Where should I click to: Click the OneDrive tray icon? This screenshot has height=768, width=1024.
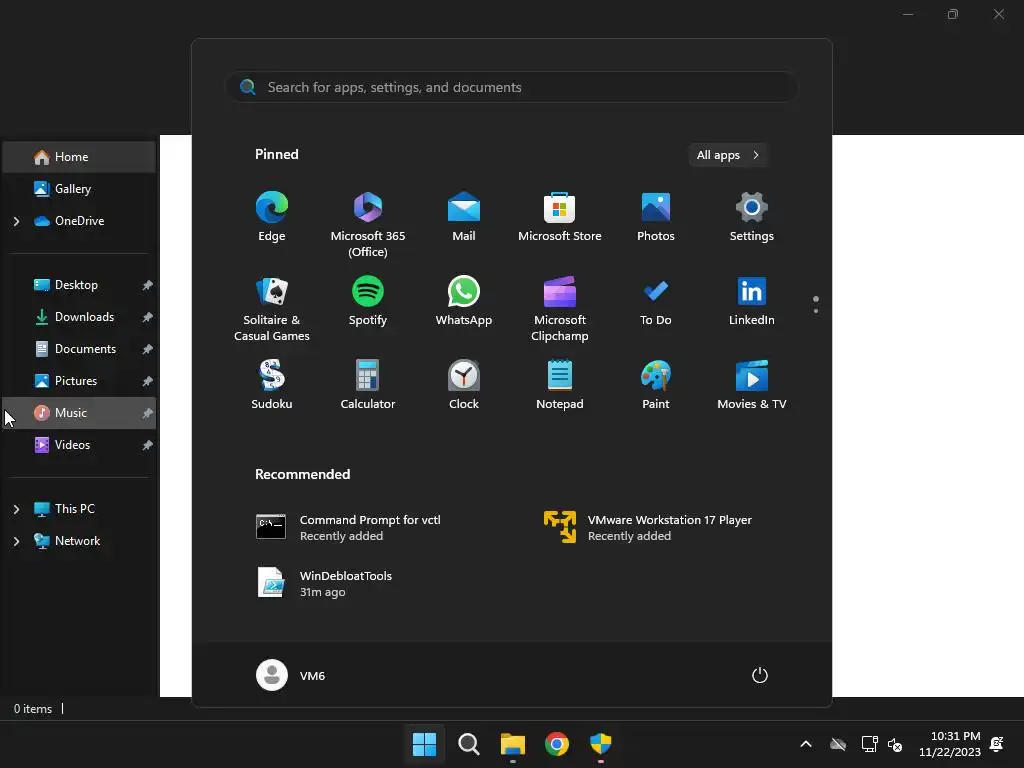pos(838,744)
